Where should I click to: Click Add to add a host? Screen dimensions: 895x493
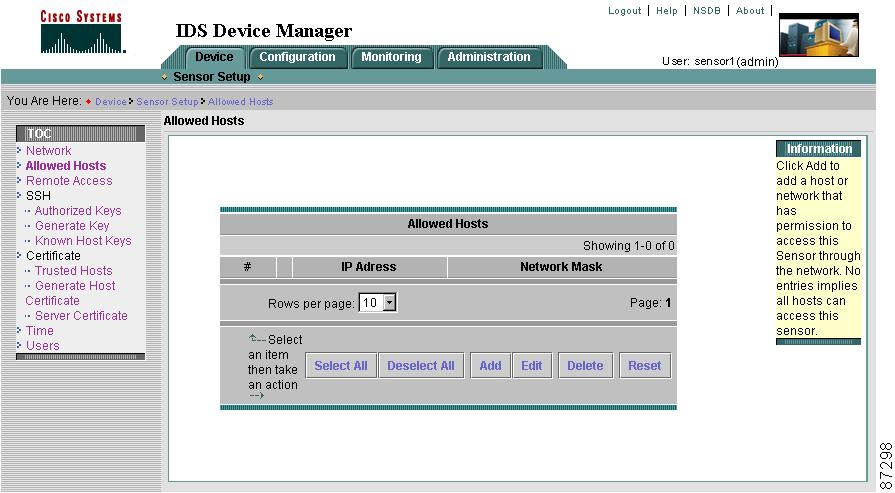coord(490,366)
